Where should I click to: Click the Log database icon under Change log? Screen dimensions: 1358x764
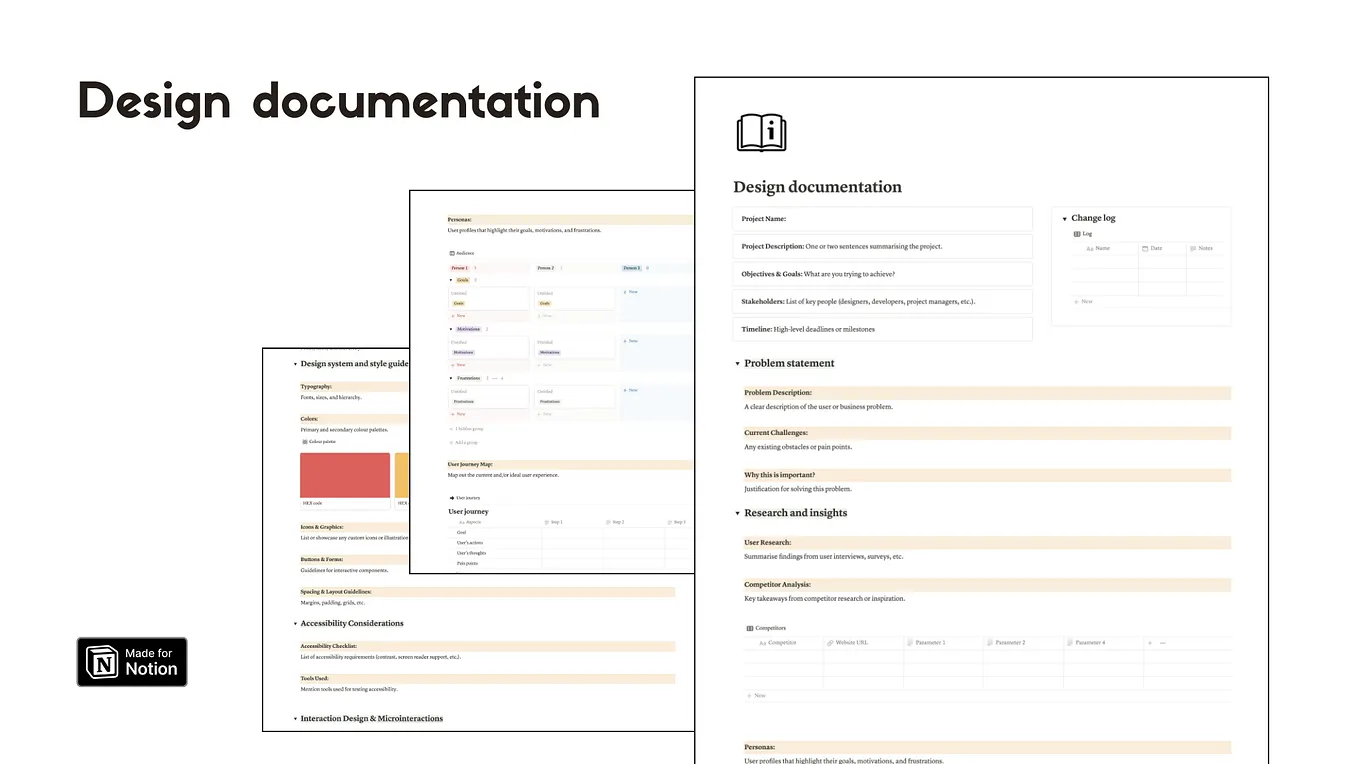click(x=1077, y=233)
